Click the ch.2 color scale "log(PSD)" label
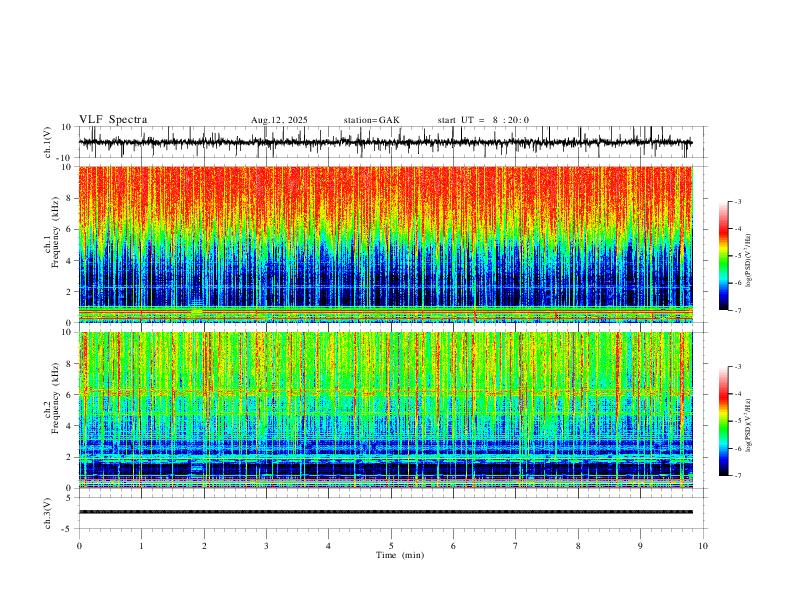This screenshot has height=612, width=792. (x=749, y=426)
